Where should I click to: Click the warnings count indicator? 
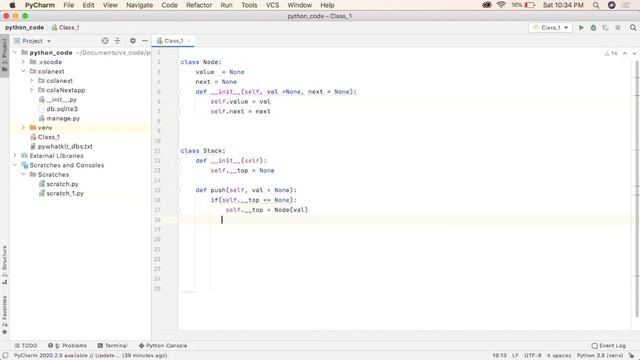pyautogui.click(x=611, y=53)
